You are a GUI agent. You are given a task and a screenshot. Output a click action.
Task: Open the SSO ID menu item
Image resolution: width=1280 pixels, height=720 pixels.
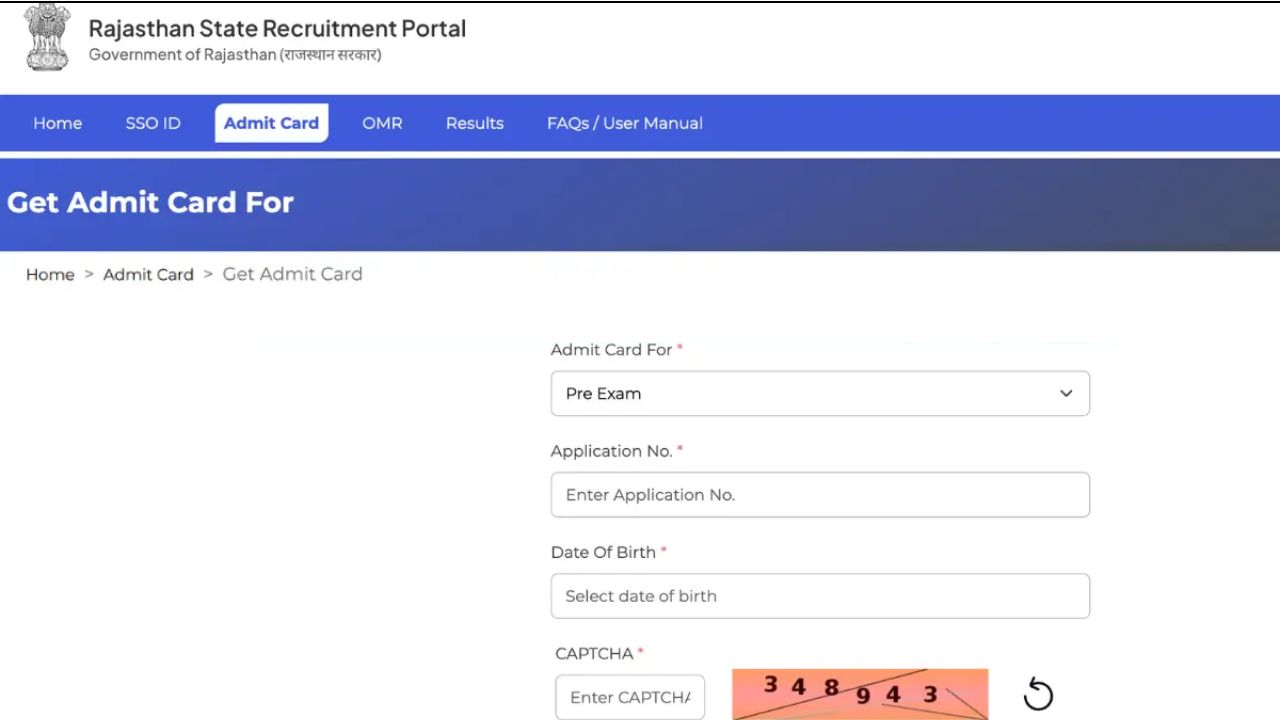[153, 123]
